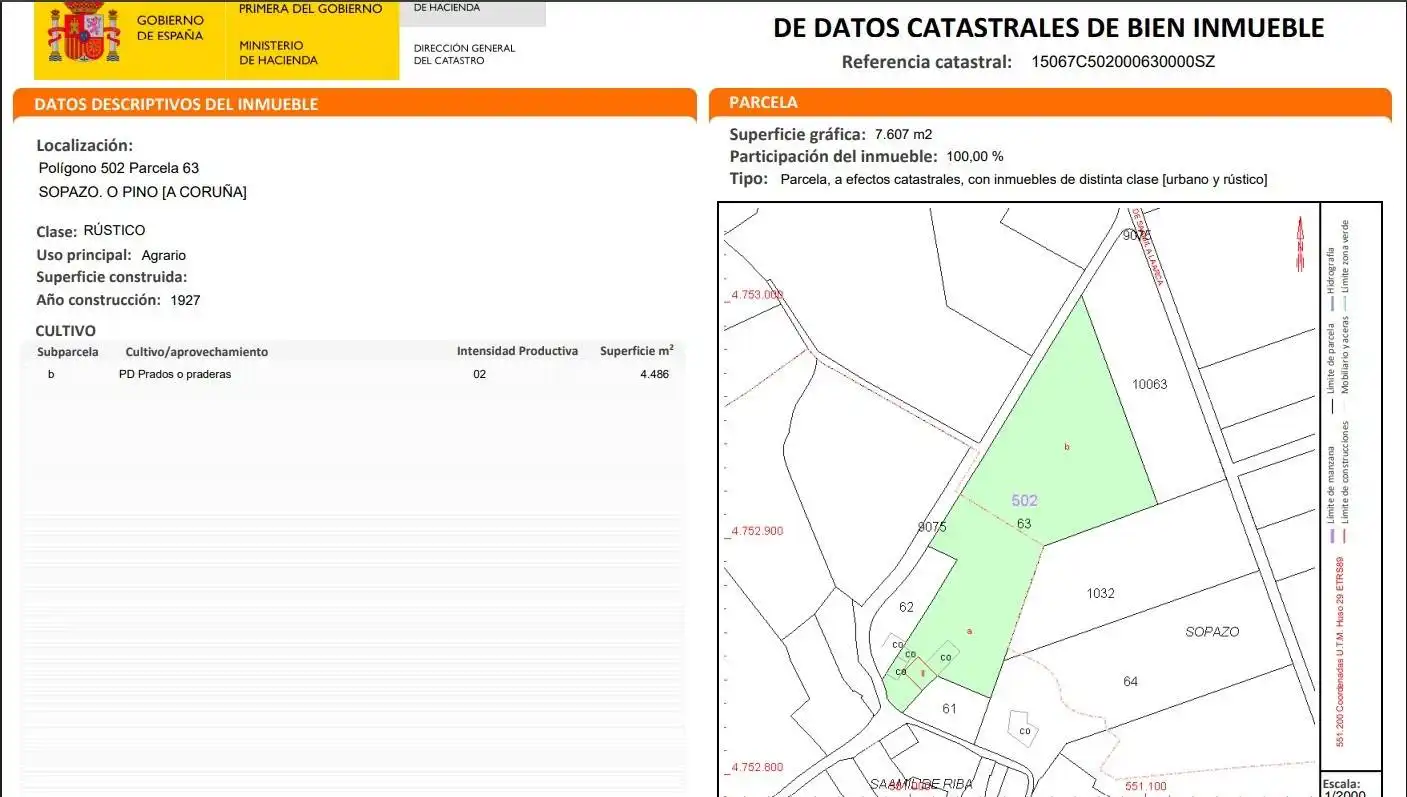Click the 'DE DATOS CATASTRALES DE BIEN INMUEBLE' title
This screenshot has width=1407, height=797.
[1048, 28]
